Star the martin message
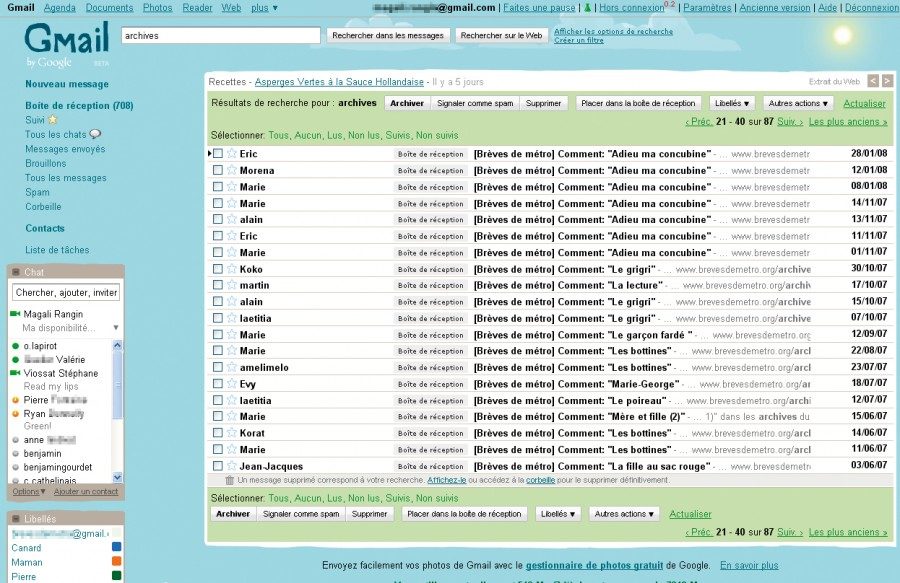Image resolution: width=900 pixels, height=583 pixels. (x=232, y=285)
